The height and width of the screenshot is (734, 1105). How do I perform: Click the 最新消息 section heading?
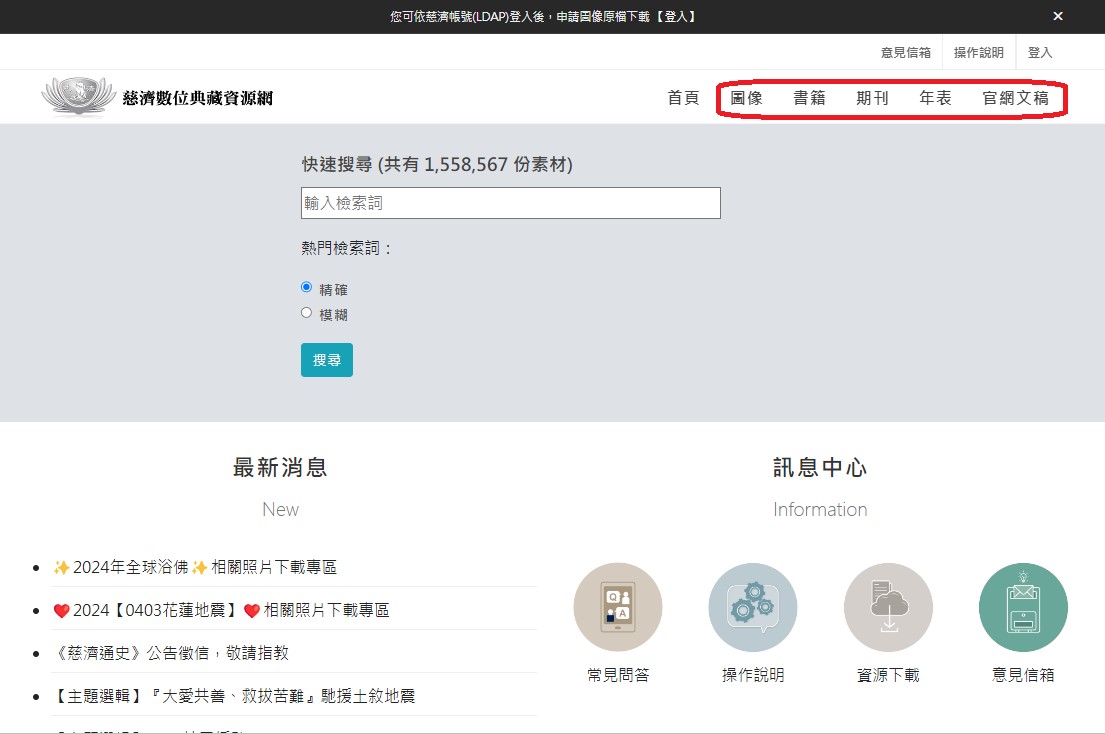pos(280,468)
